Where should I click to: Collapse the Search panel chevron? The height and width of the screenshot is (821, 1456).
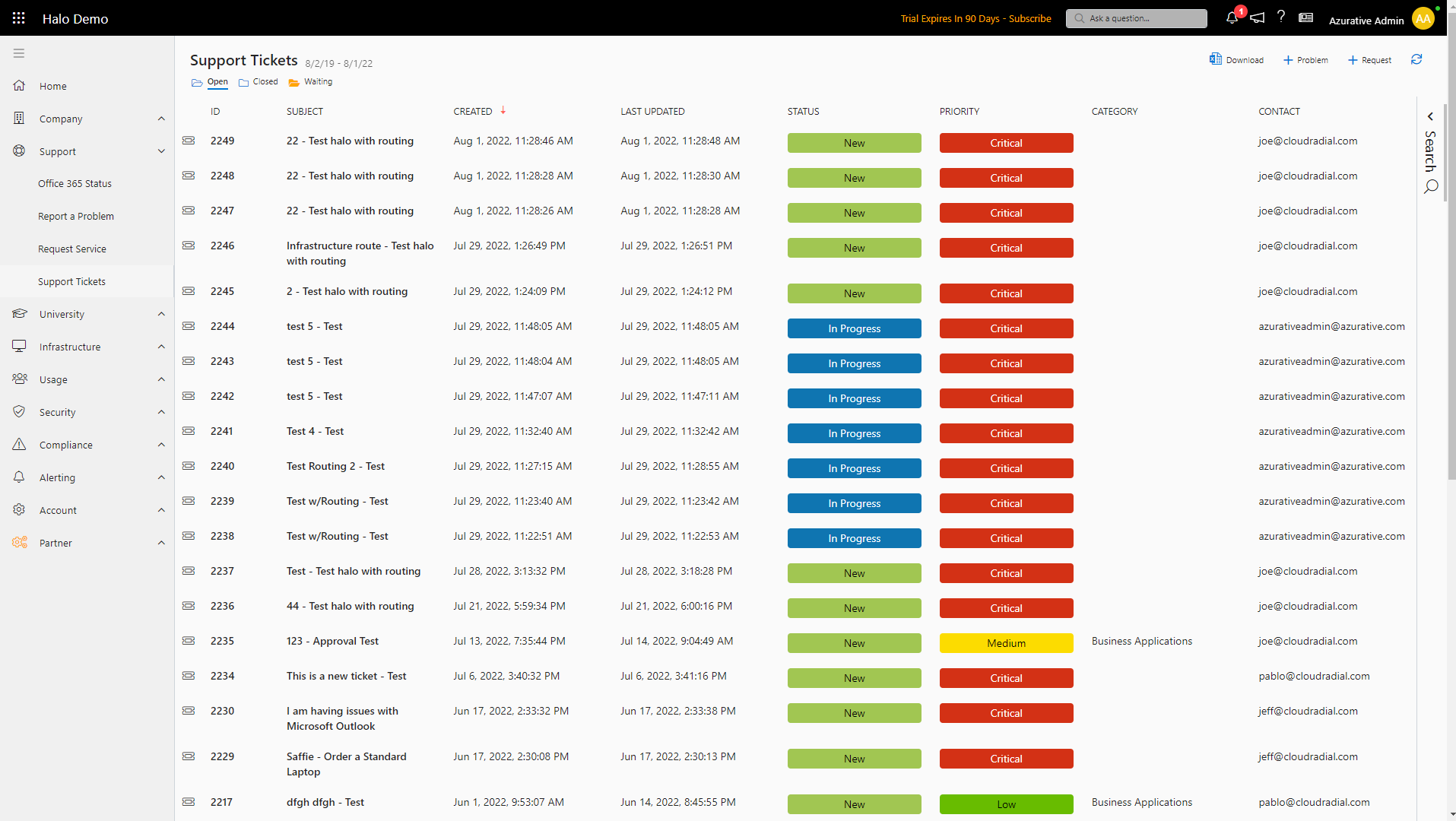click(x=1430, y=116)
